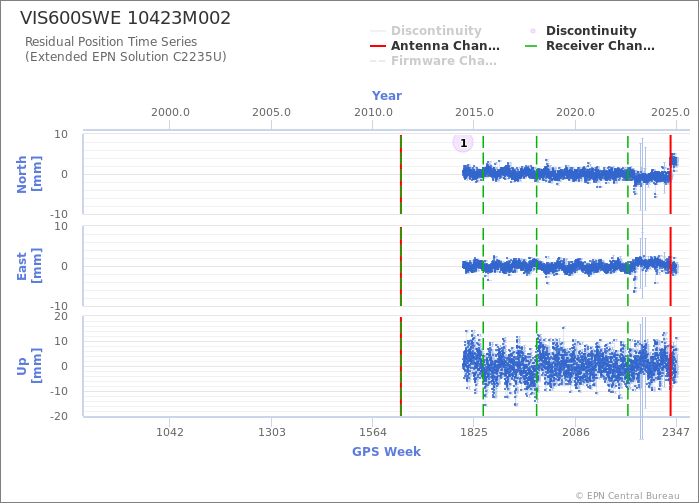Click the GPS week 2086 tick label
This screenshot has height=504, width=700.
click(575, 432)
